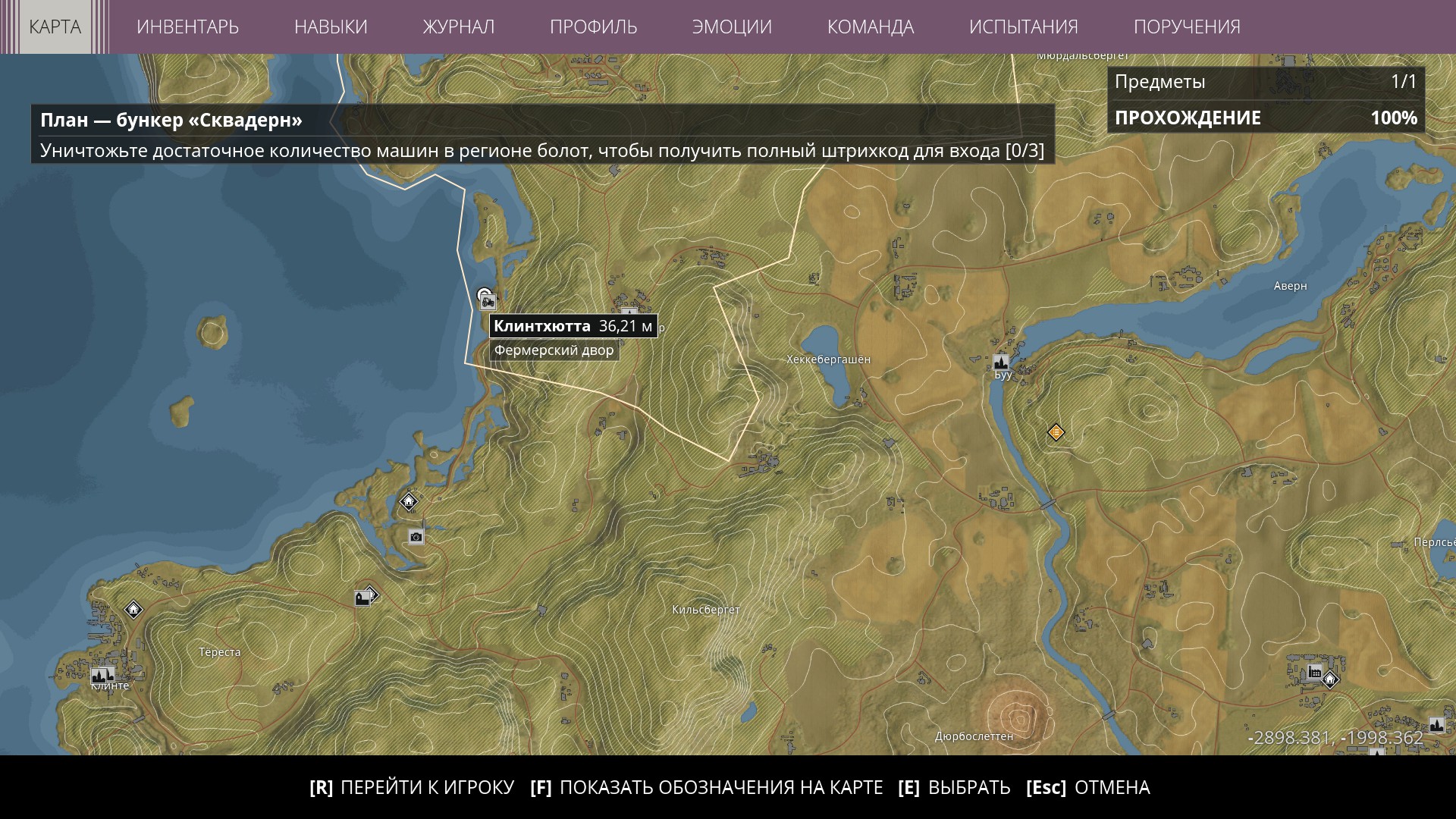Select the church icon at Буу
The height and width of the screenshot is (819, 1456).
tap(1001, 362)
